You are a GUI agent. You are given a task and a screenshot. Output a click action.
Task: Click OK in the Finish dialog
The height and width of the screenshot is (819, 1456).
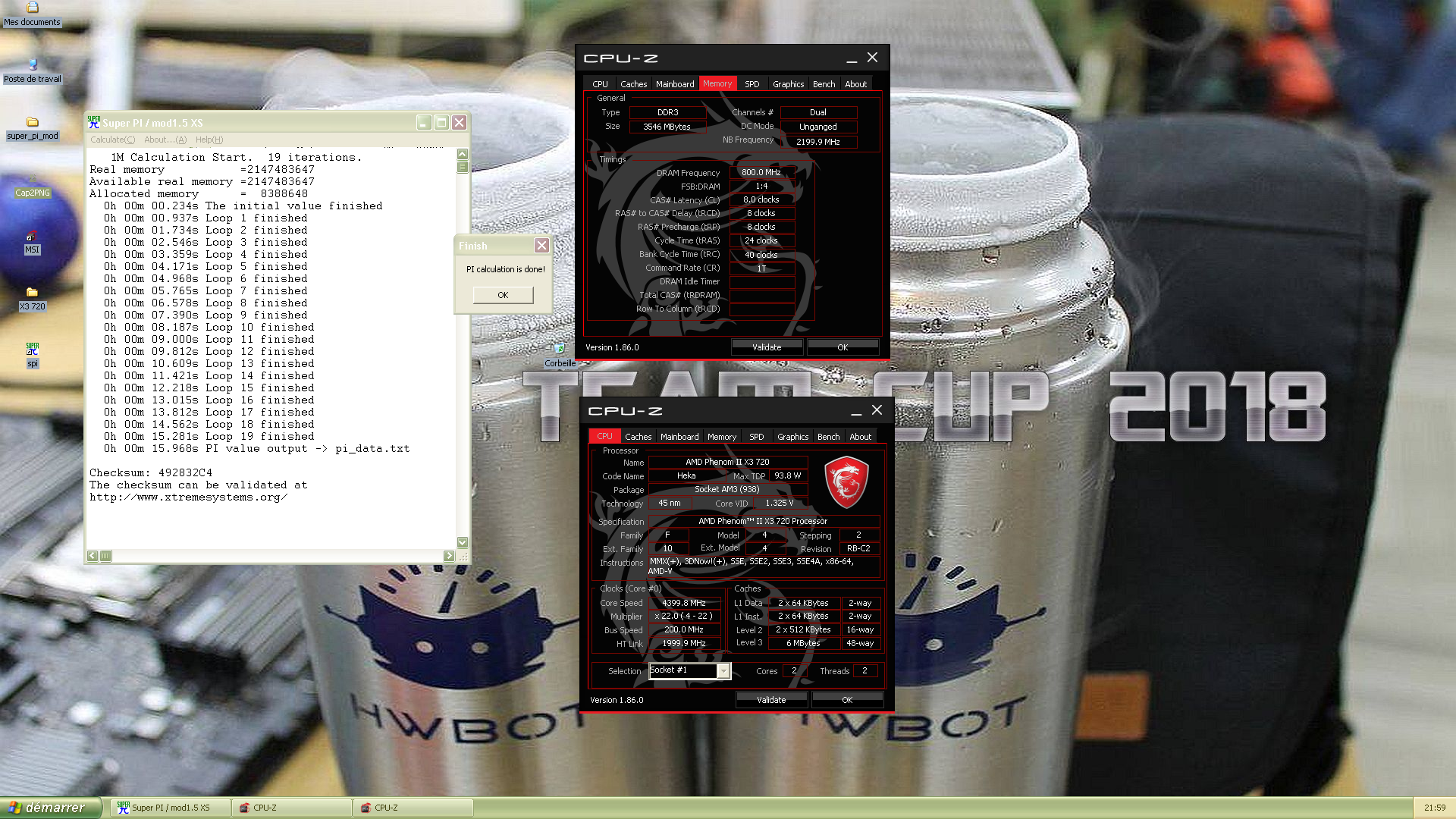coord(503,295)
